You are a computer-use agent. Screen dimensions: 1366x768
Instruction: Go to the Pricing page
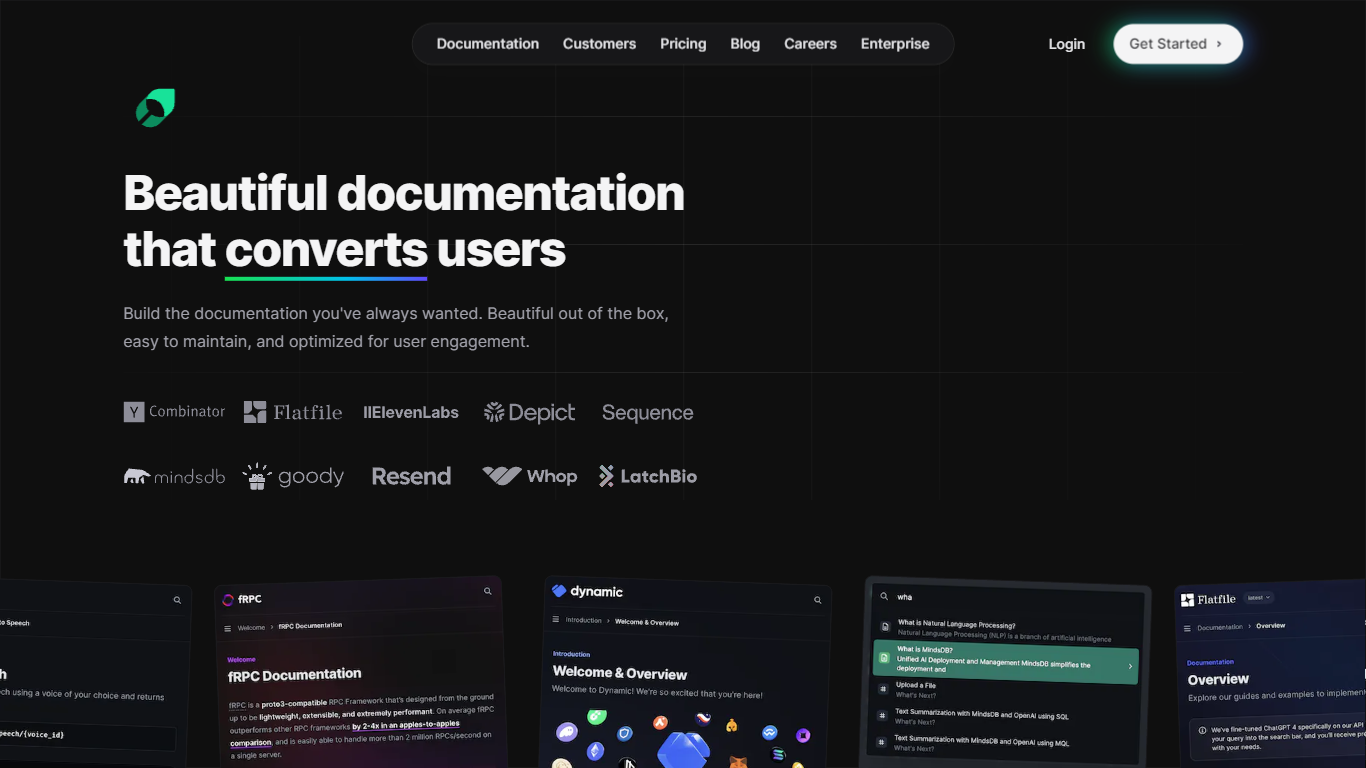point(683,44)
